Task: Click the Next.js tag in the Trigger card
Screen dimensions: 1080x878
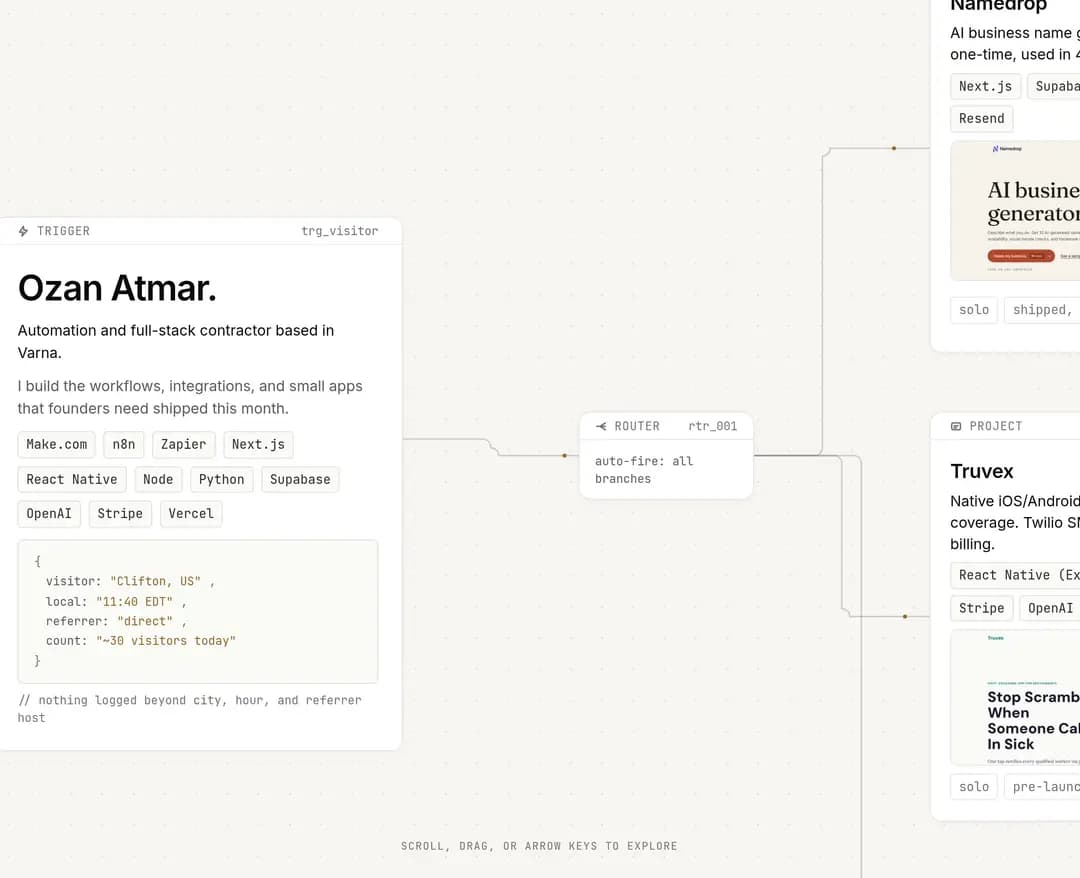Action: (x=258, y=445)
